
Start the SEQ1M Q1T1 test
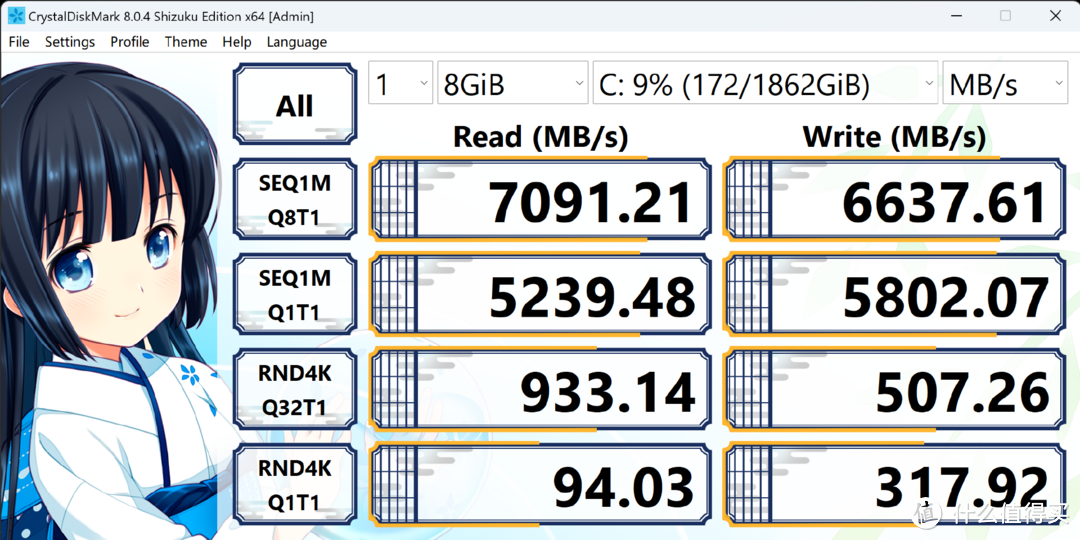point(295,294)
